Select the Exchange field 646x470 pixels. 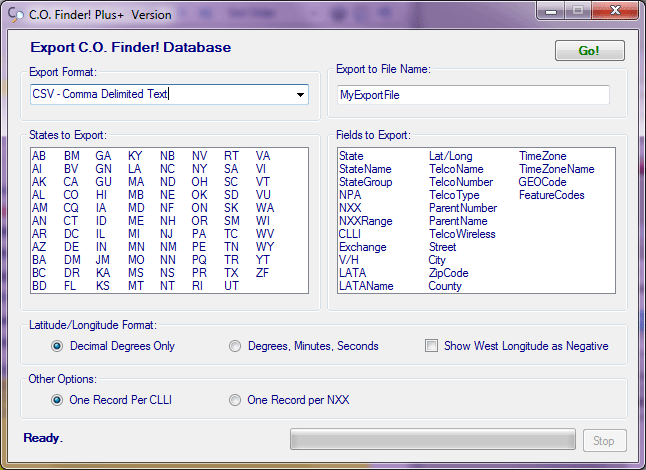pos(363,247)
